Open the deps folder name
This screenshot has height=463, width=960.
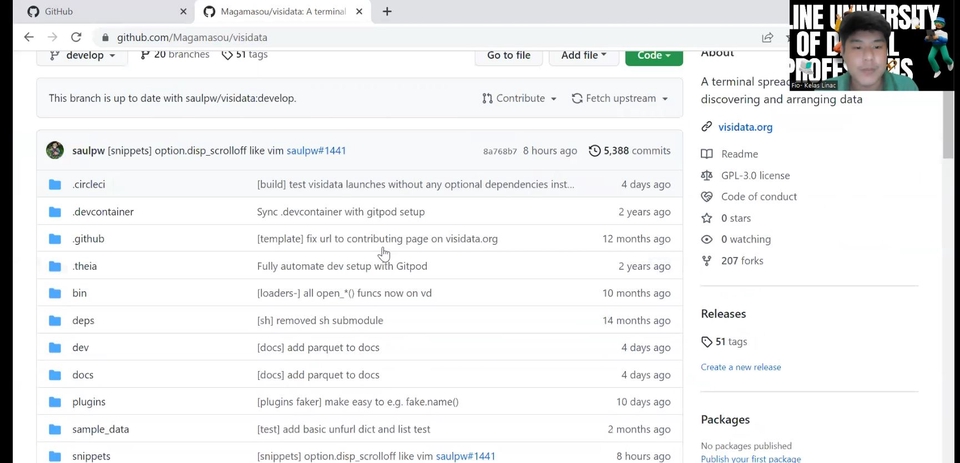83,321
